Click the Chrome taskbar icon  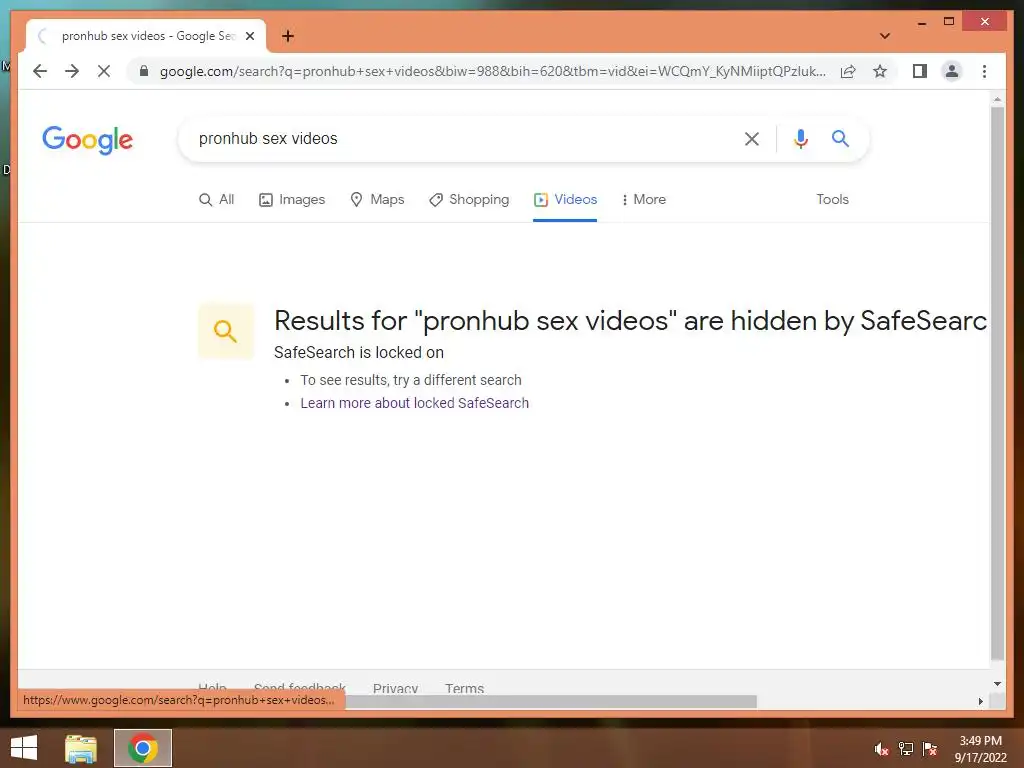(x=143, y=748)
